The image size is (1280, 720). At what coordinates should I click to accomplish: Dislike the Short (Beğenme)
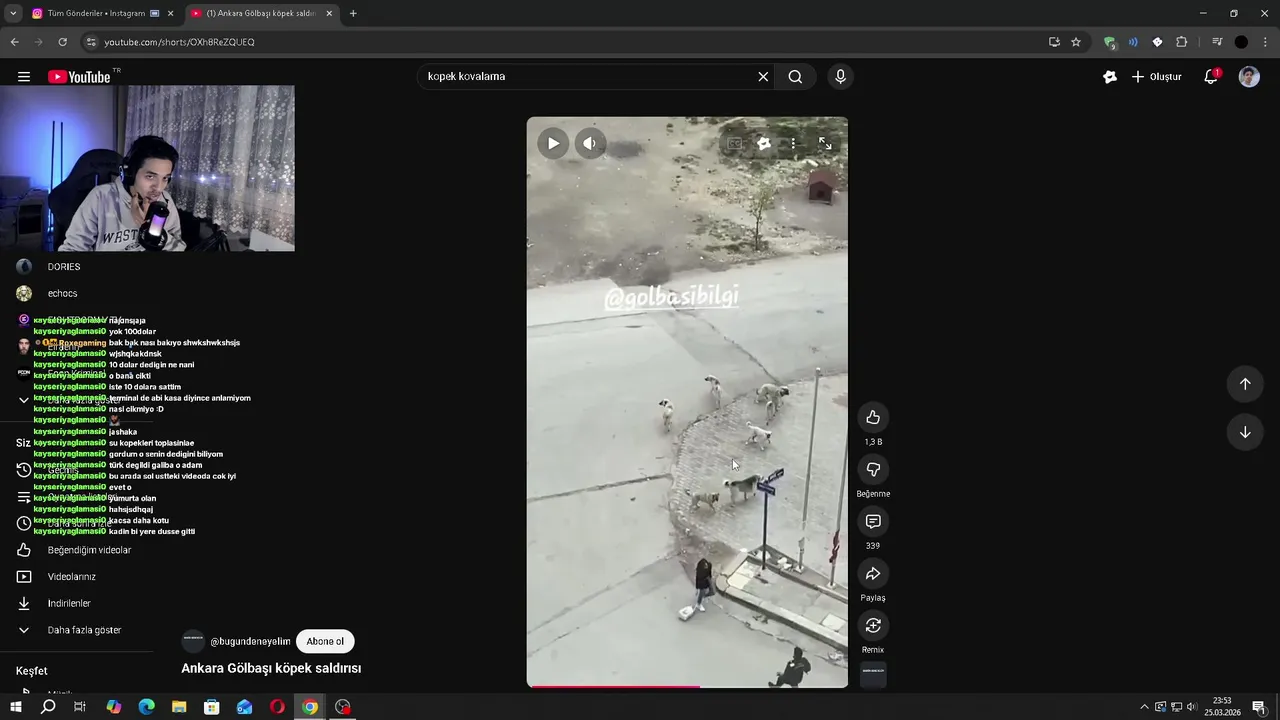click(873, 469)
